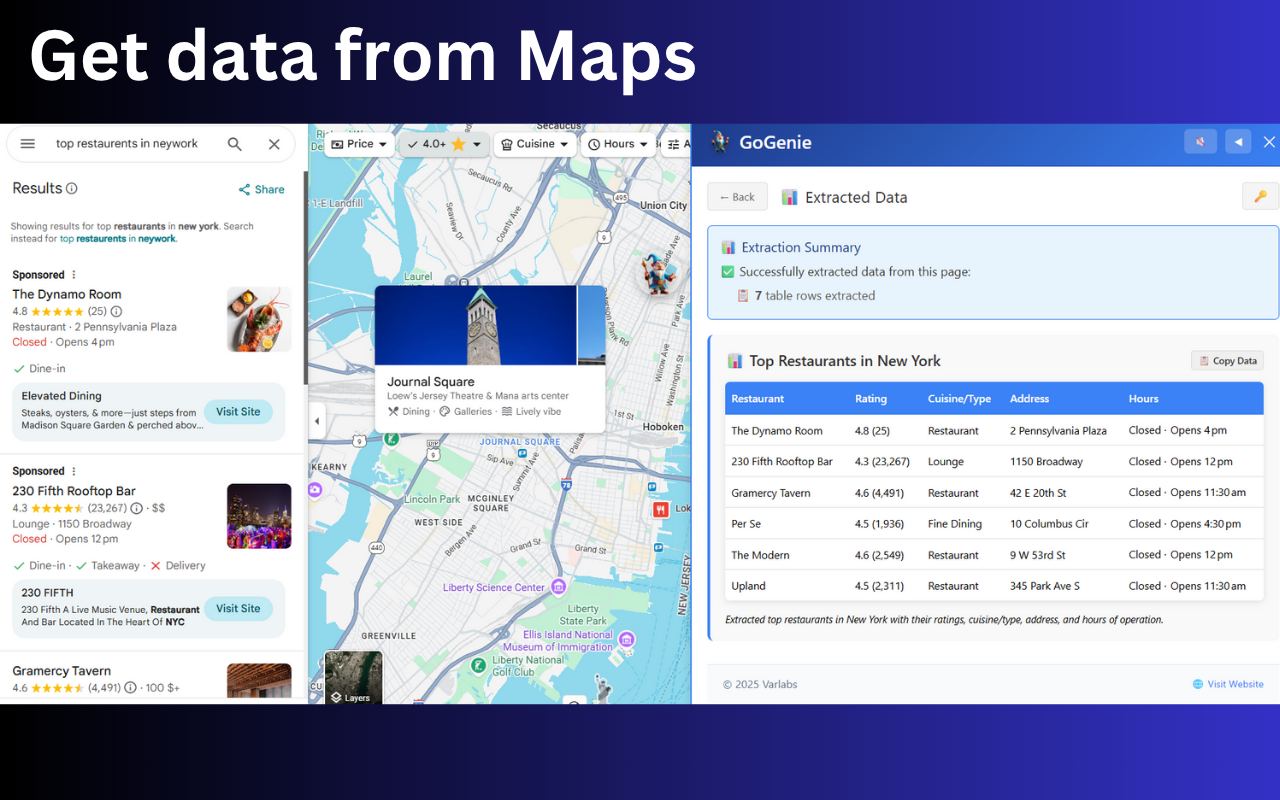Click the Address column header
Screen dimensions: 1280x800
click(x=1029, y=399)
